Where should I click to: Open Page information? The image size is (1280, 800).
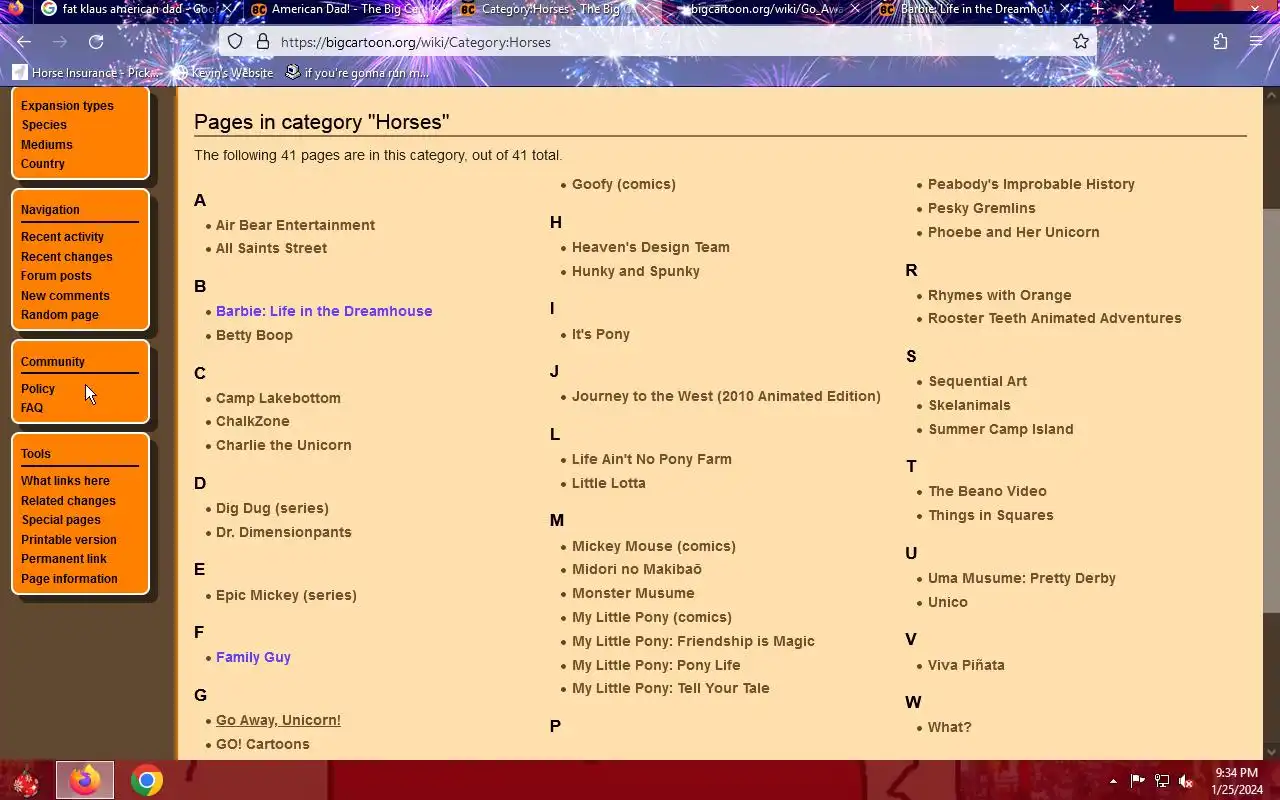(69, 579)
